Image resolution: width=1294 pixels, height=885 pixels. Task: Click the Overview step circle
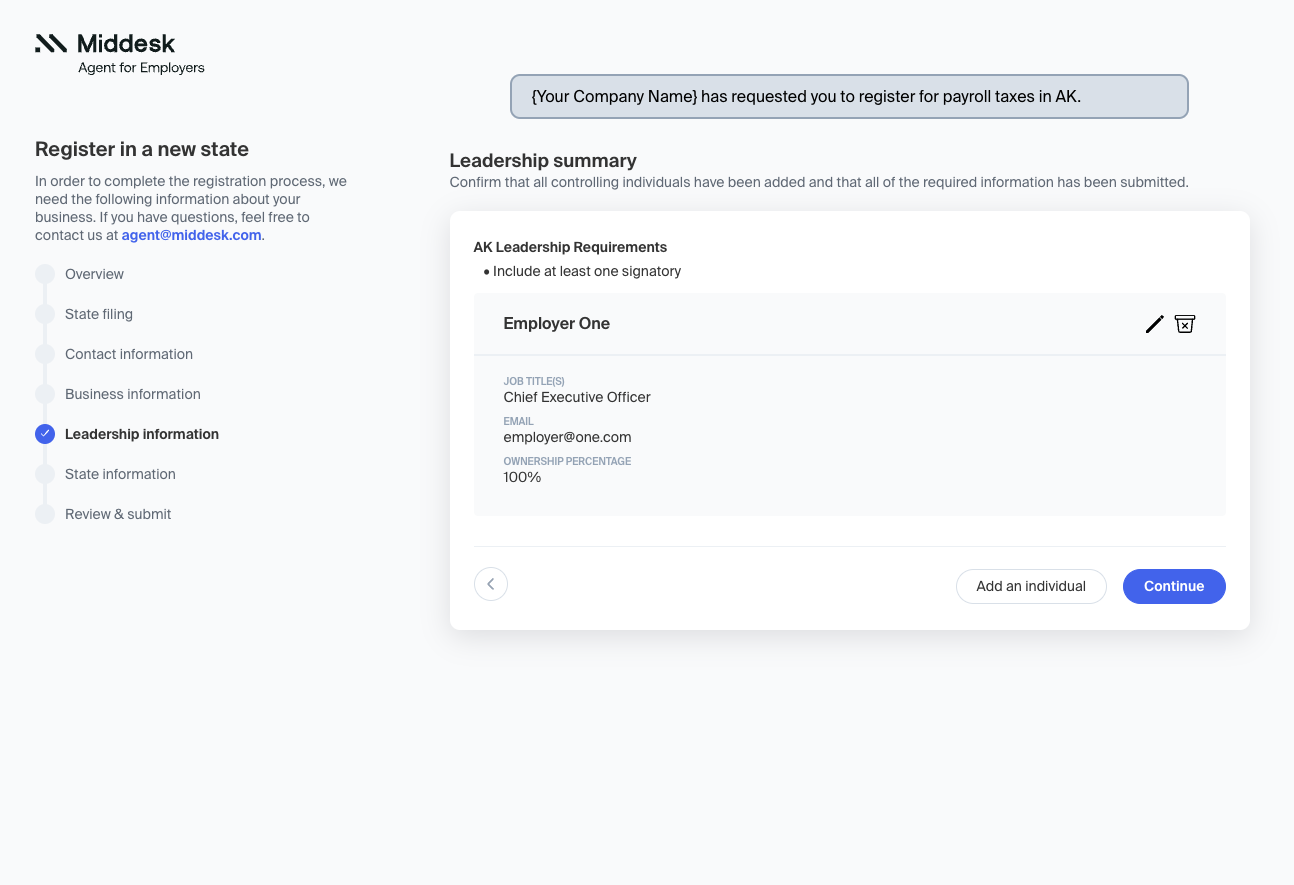[x=45, y=274]
